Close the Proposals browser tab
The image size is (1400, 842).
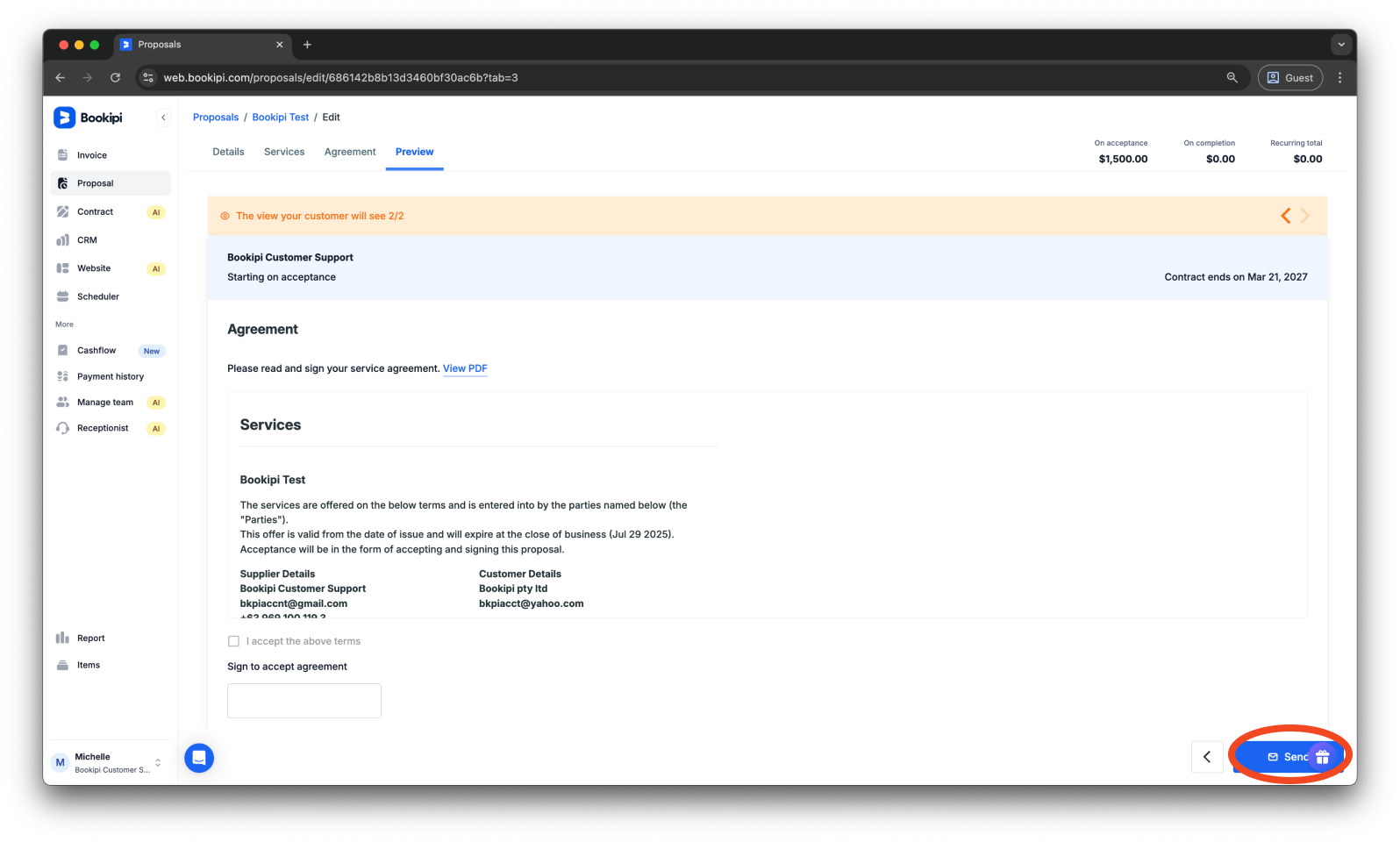tap(280, 45)
